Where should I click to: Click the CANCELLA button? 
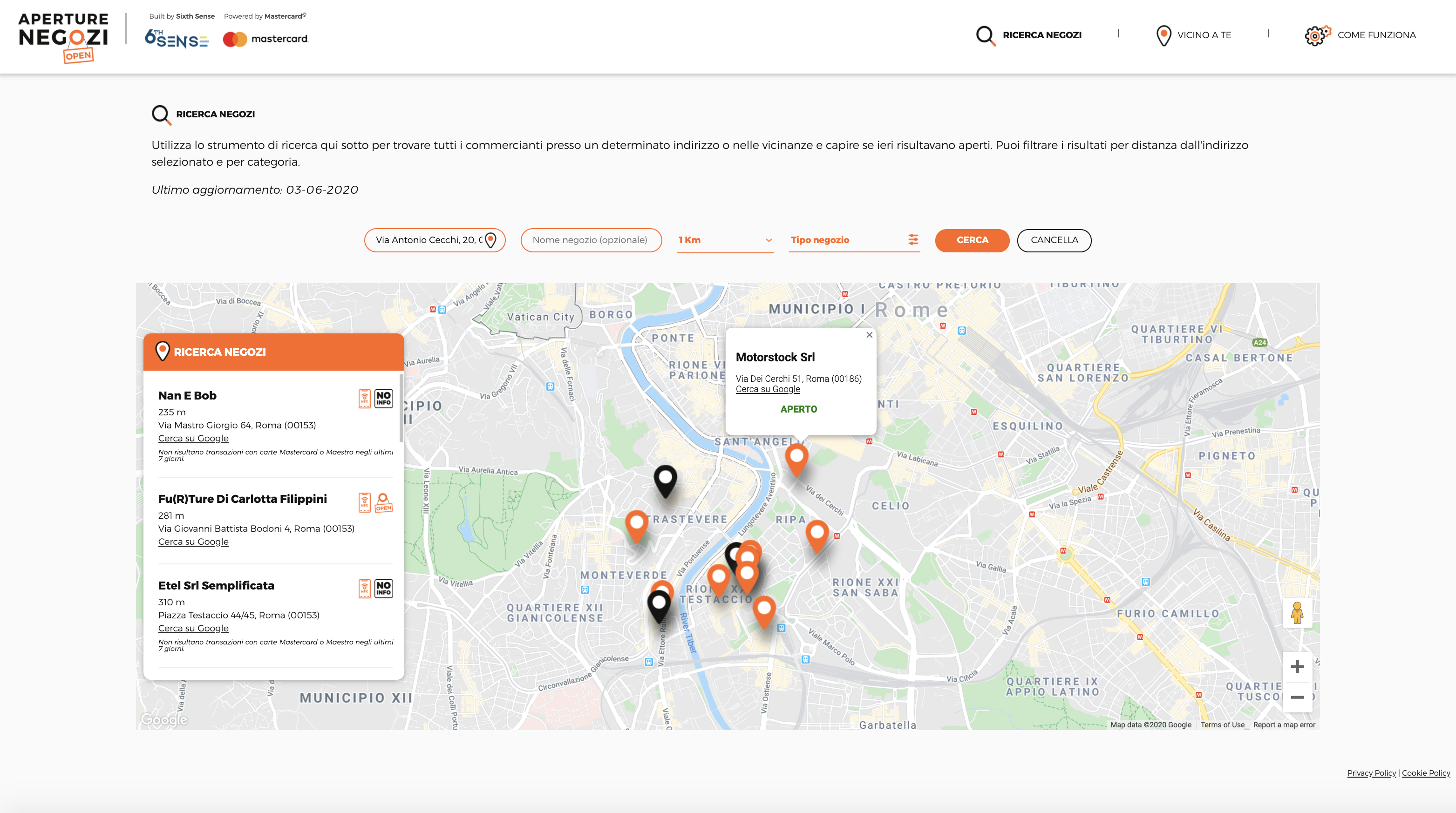click(1054, 240)
